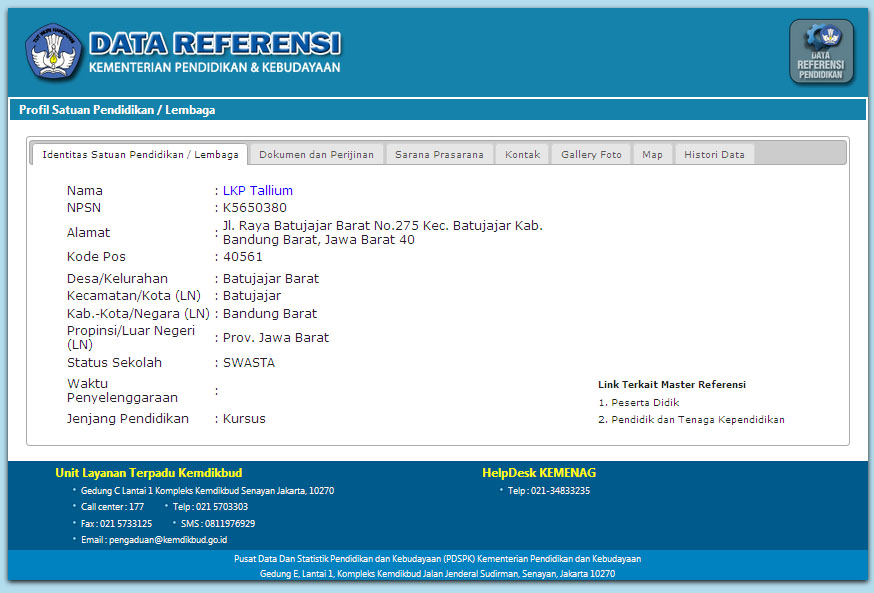
Task: Switch to the Map tab
Action: [652, 153]
